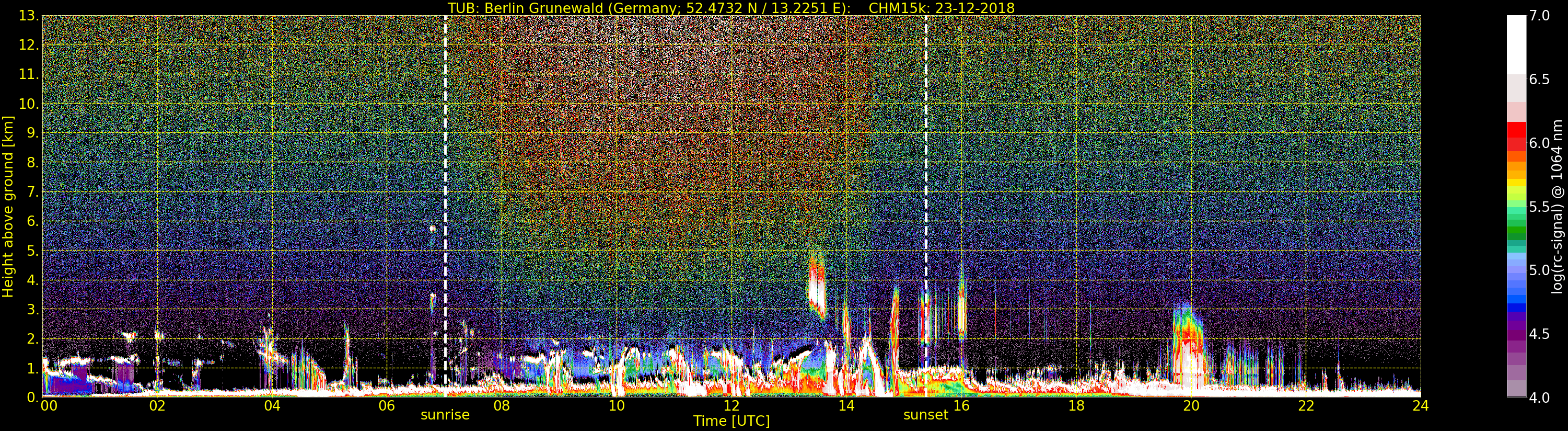Screen dimensions: 1568x431
Task: Select the 20 tick on the time axis
Action: (1191, 406)
